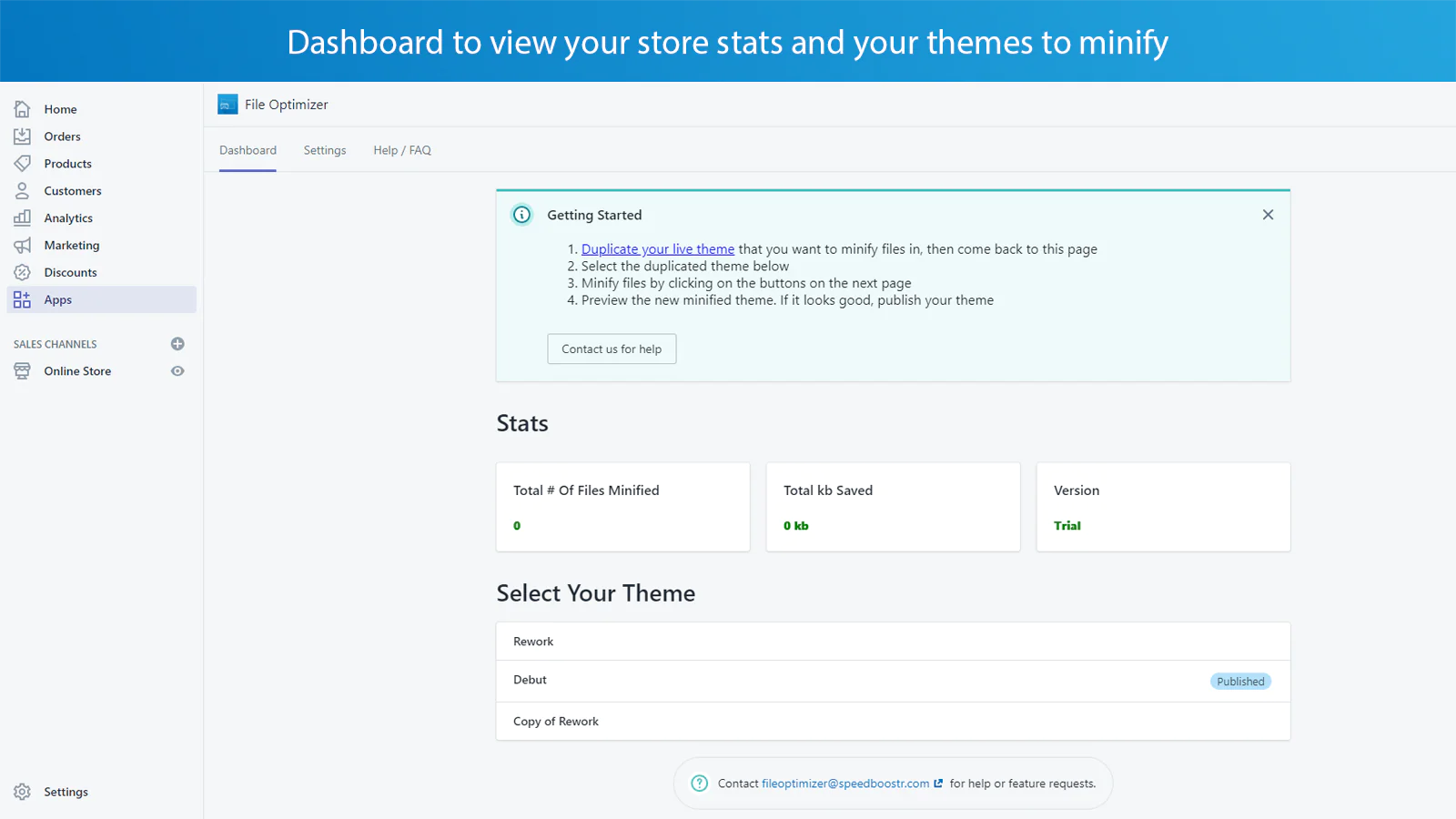Screen dimensions: 1456x819
Task: Click the Contact us for help button
Action: 611,349
